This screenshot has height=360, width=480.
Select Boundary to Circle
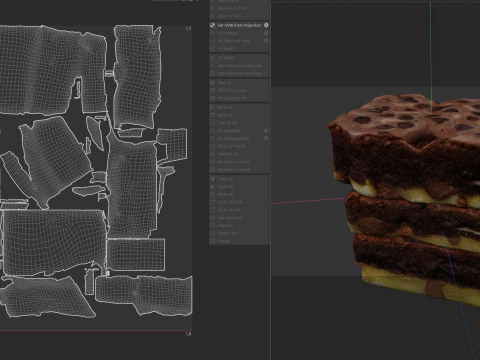click(239, 162)
